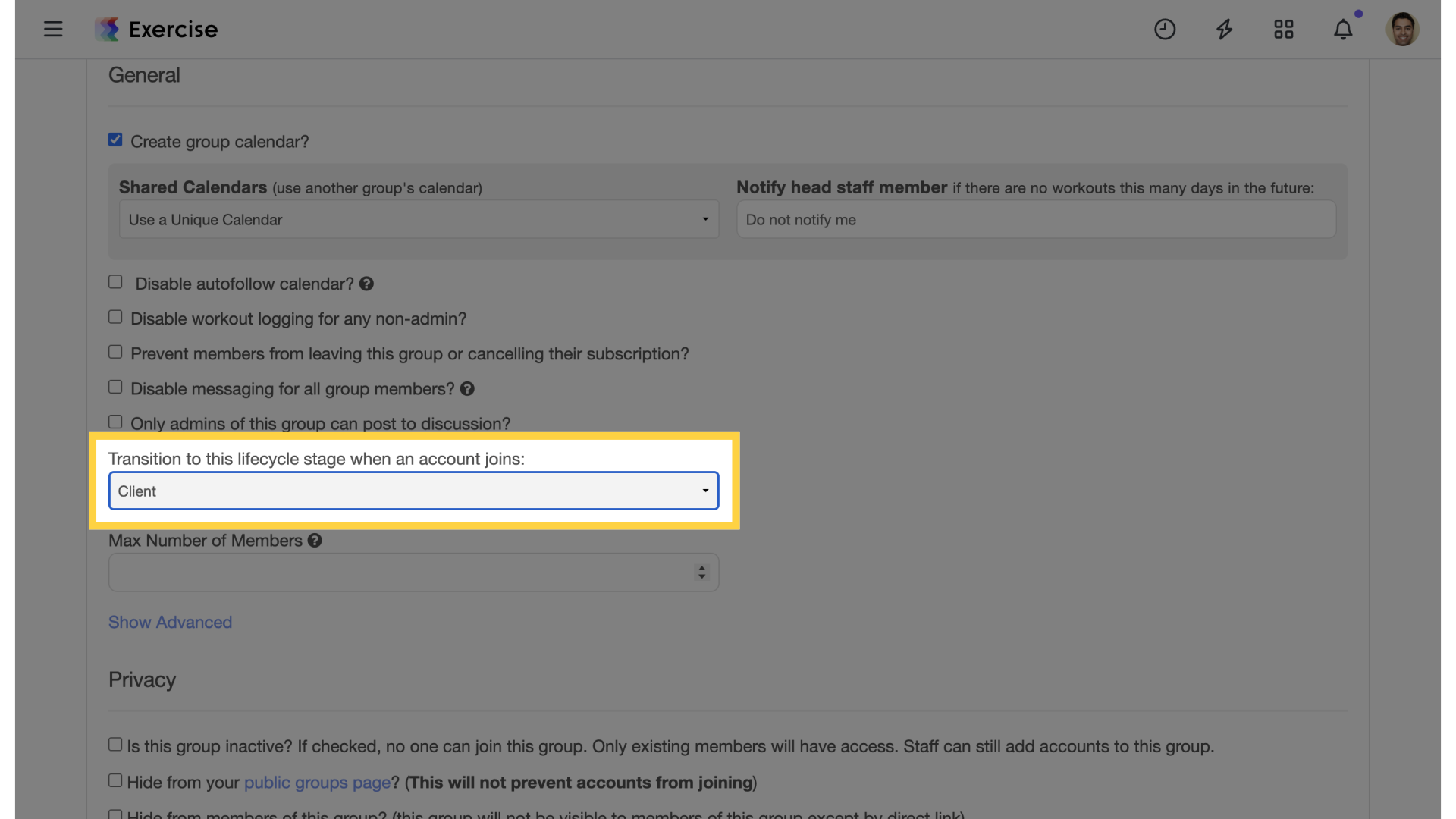Open the clock history icon

[x=1165, y=30]
